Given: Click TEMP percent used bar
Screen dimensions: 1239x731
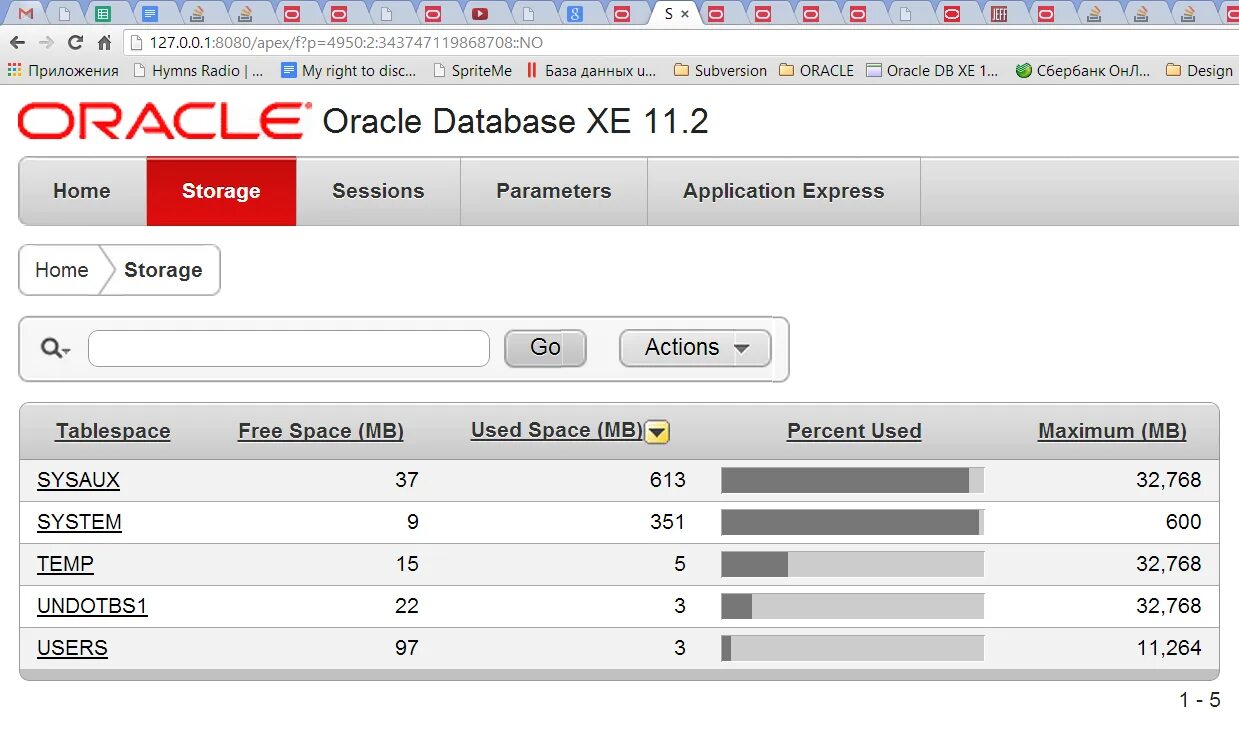Looking at the screenshot, I should pyautogui.click(x=853, y=564).
